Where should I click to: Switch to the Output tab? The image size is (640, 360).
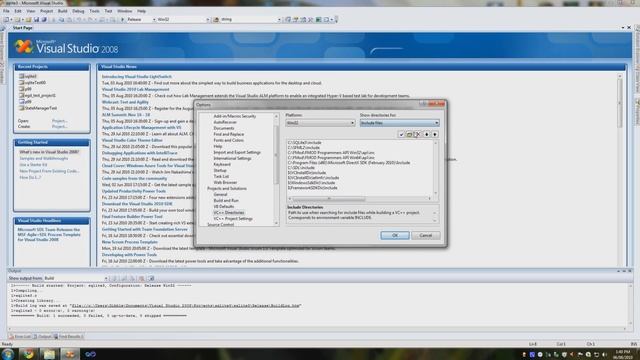coord(42,337)
